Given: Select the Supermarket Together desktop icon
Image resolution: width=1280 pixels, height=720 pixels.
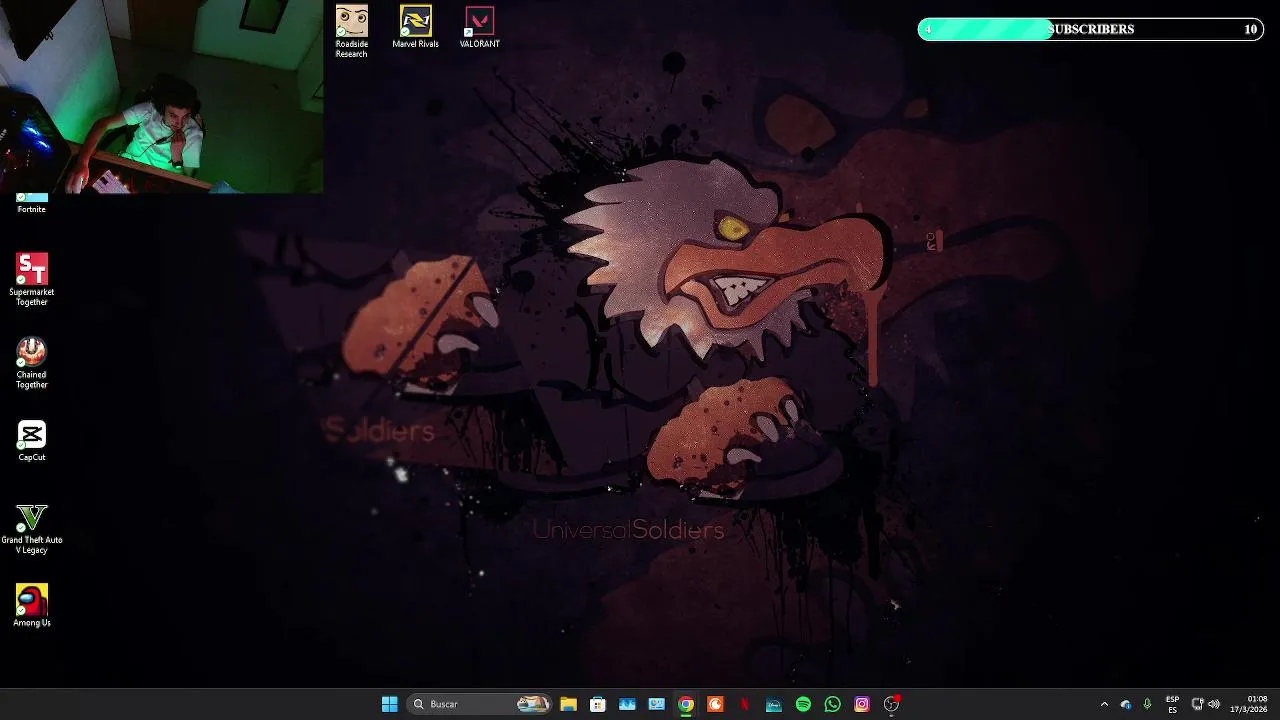Looking at the screenshot, I should coord(31,279).
